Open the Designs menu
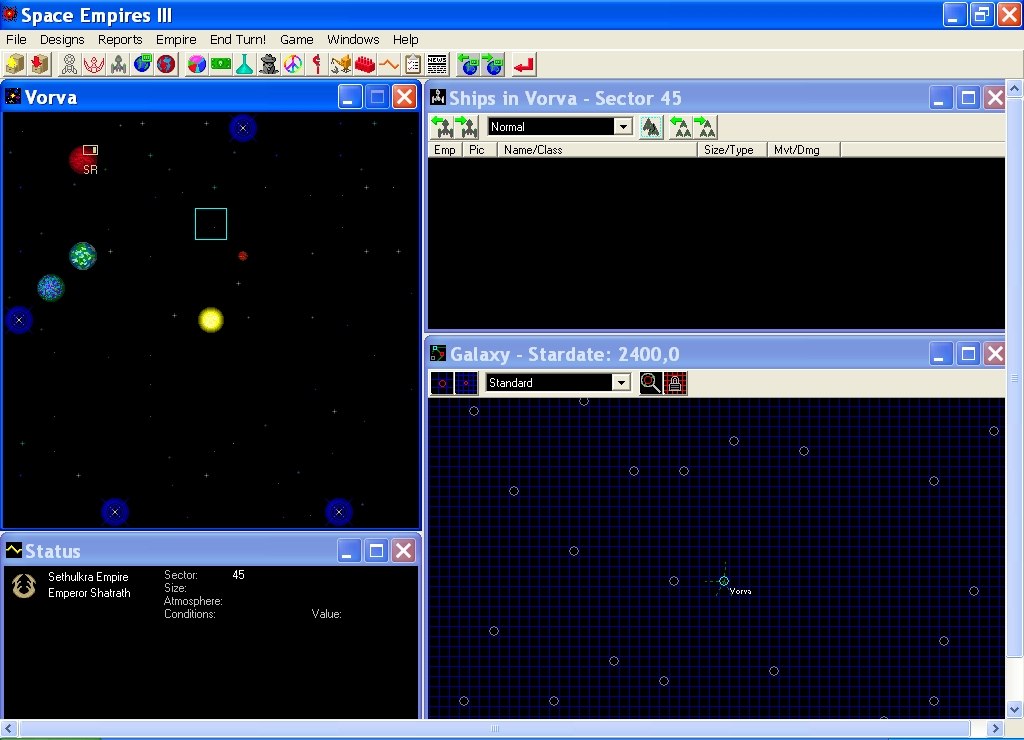 [62, 39]
